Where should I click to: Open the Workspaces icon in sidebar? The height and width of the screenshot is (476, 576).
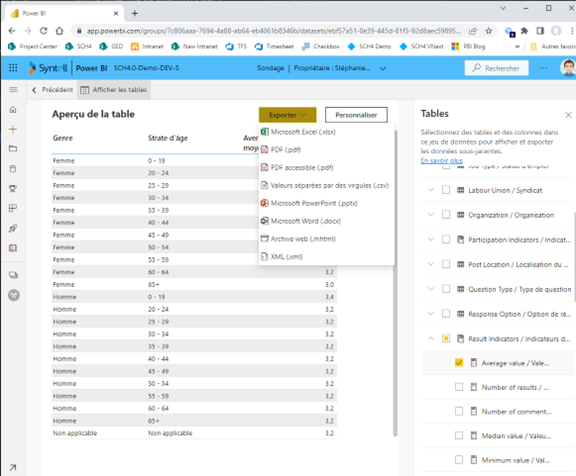coord(13,275)
